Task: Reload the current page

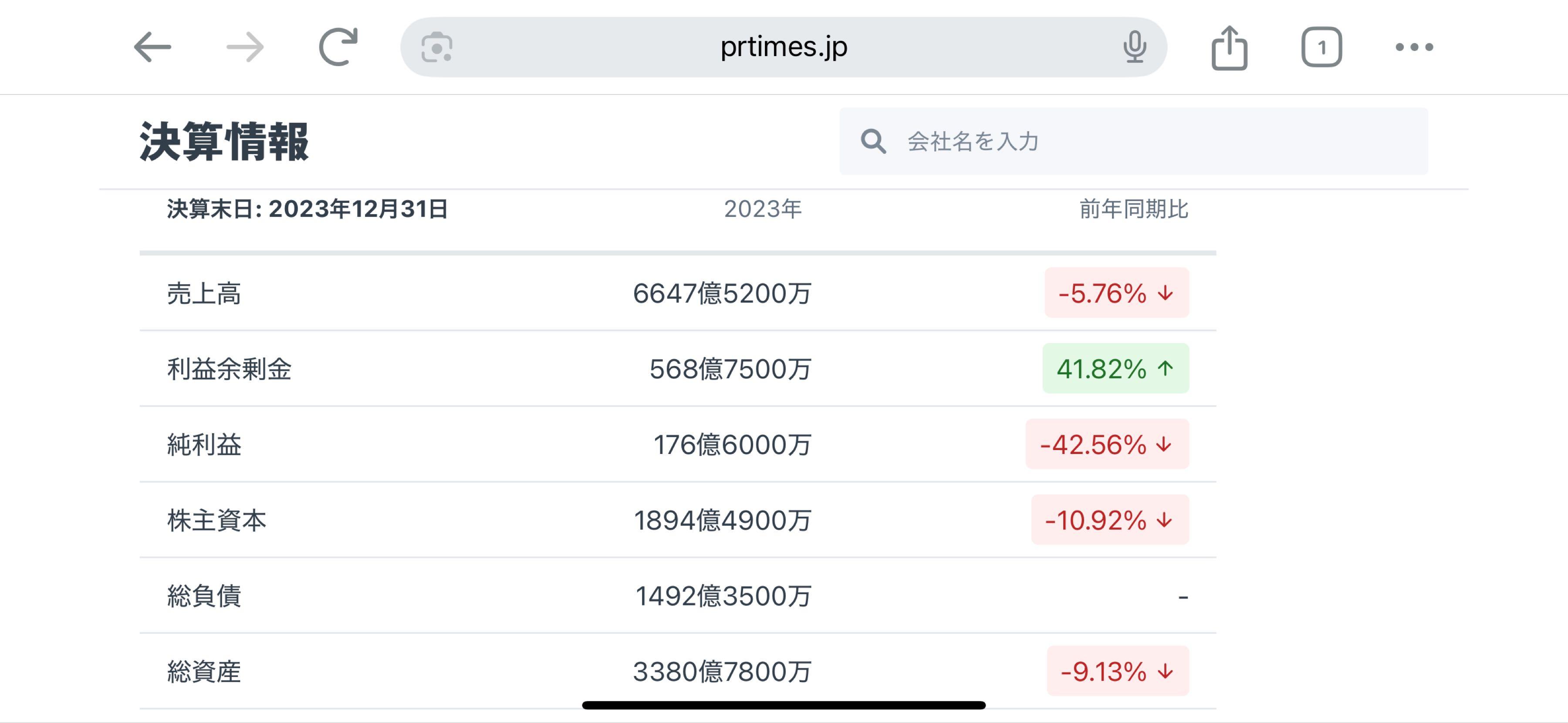Action: [x=338, y=47]
